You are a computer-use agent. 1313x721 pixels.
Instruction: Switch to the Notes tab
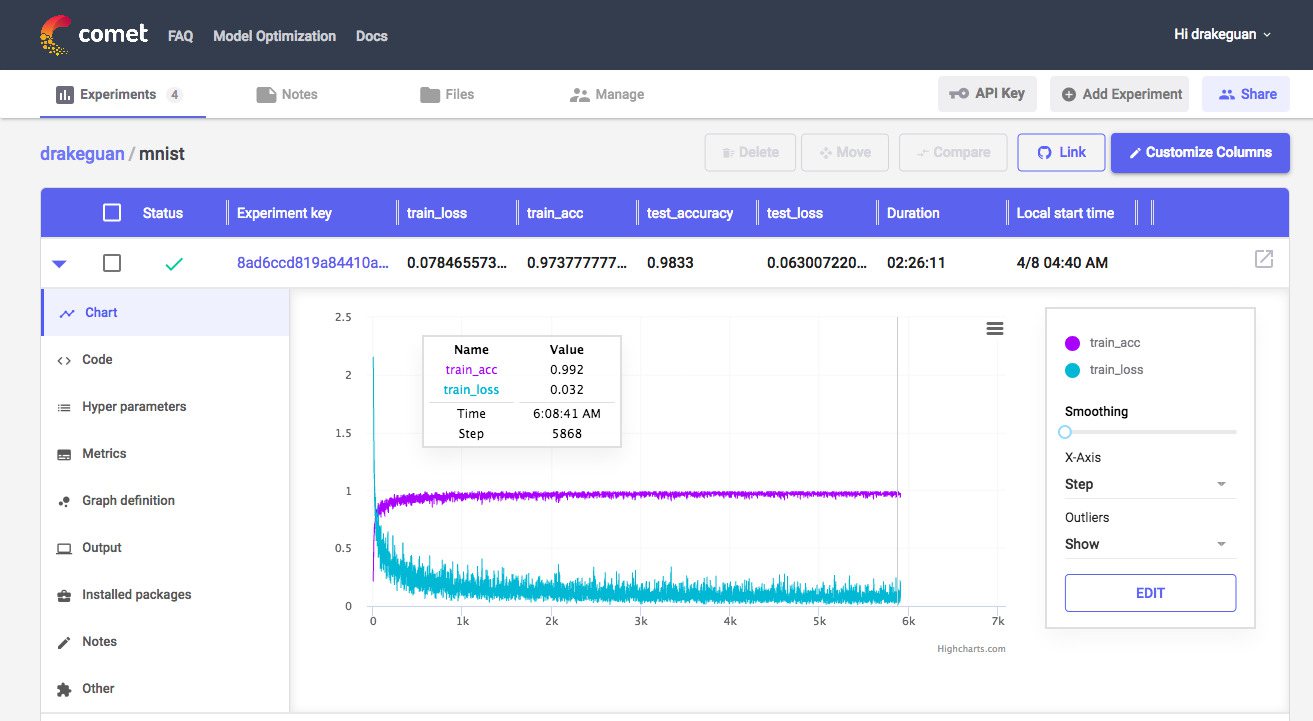pyautogui.click(x=287, y=94)
